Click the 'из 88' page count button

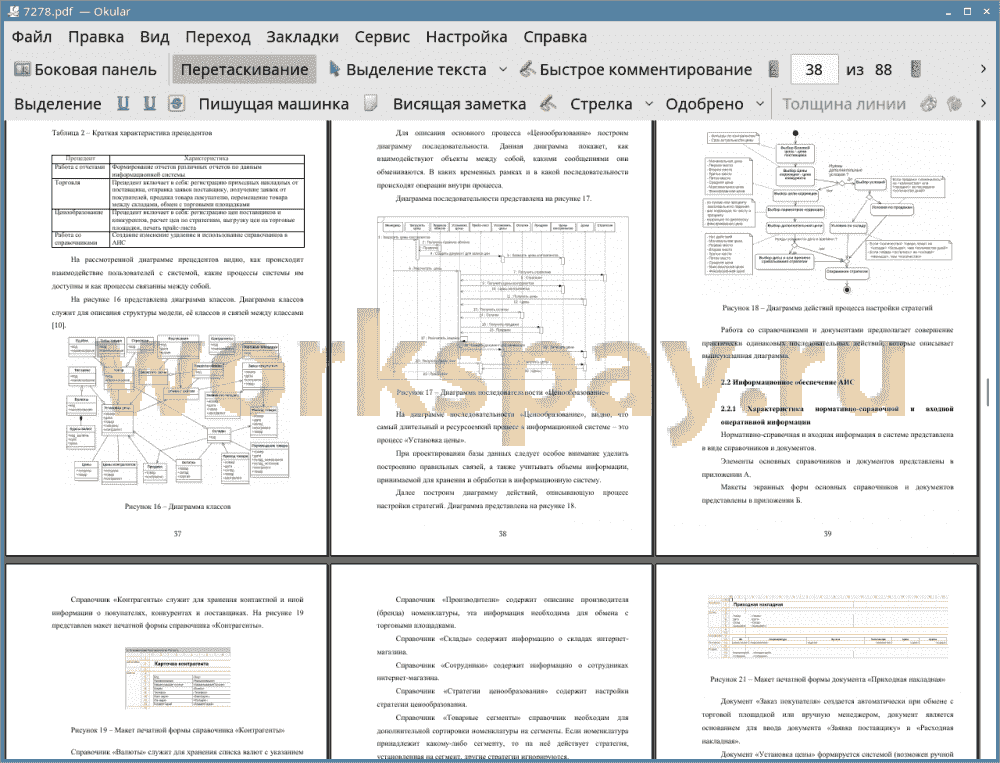tap(869, 70)
